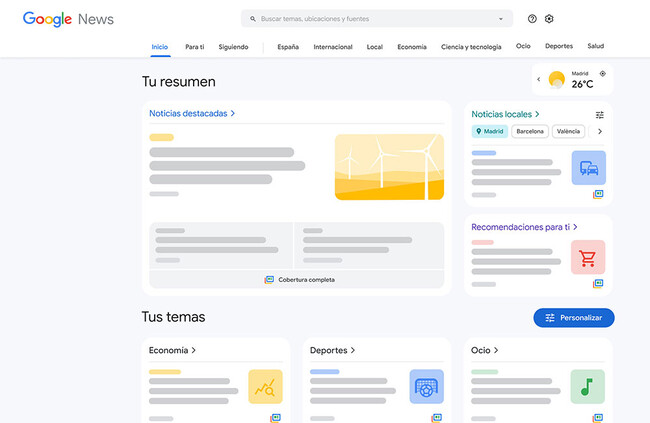Open the soccer goal Deportes thumbnail
The height and width of the screenshot is (423, 650).
427,387
